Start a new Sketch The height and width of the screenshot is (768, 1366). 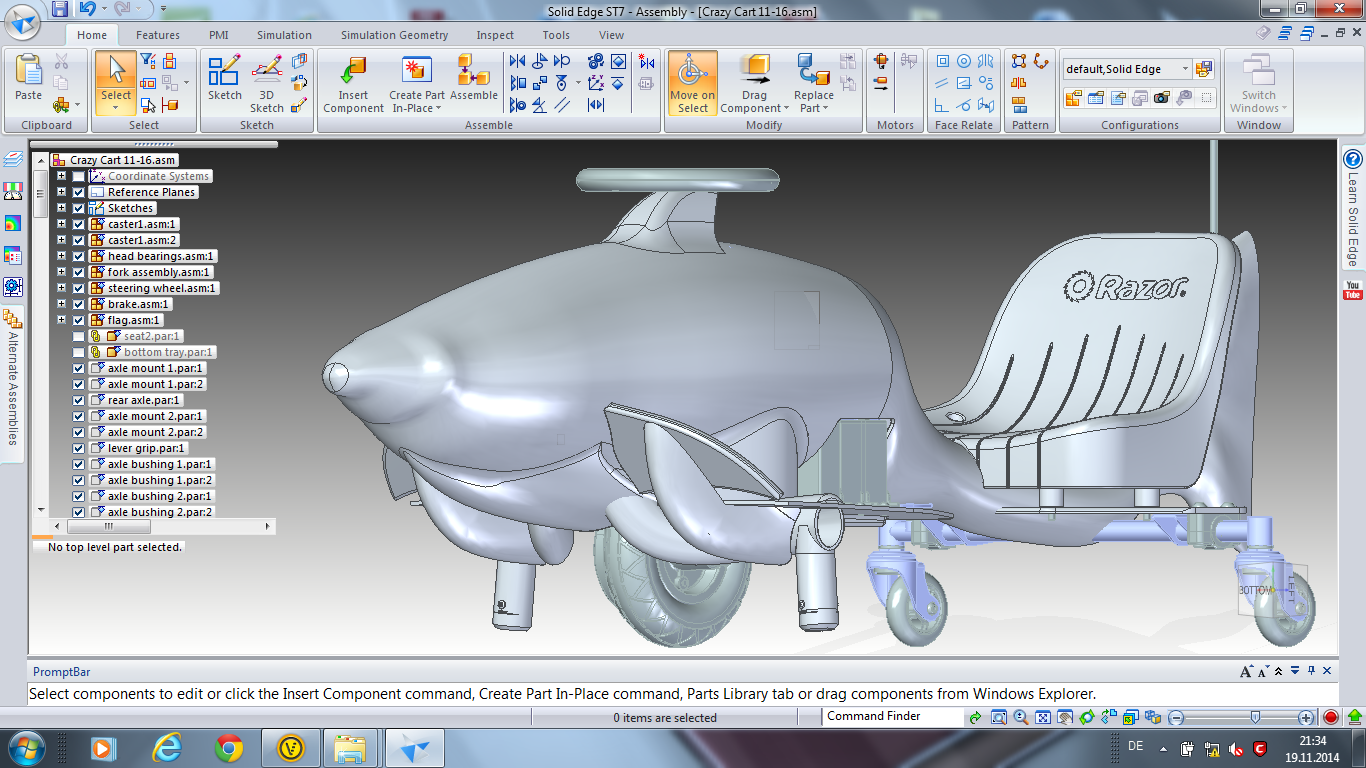click(x=224, y=78)
